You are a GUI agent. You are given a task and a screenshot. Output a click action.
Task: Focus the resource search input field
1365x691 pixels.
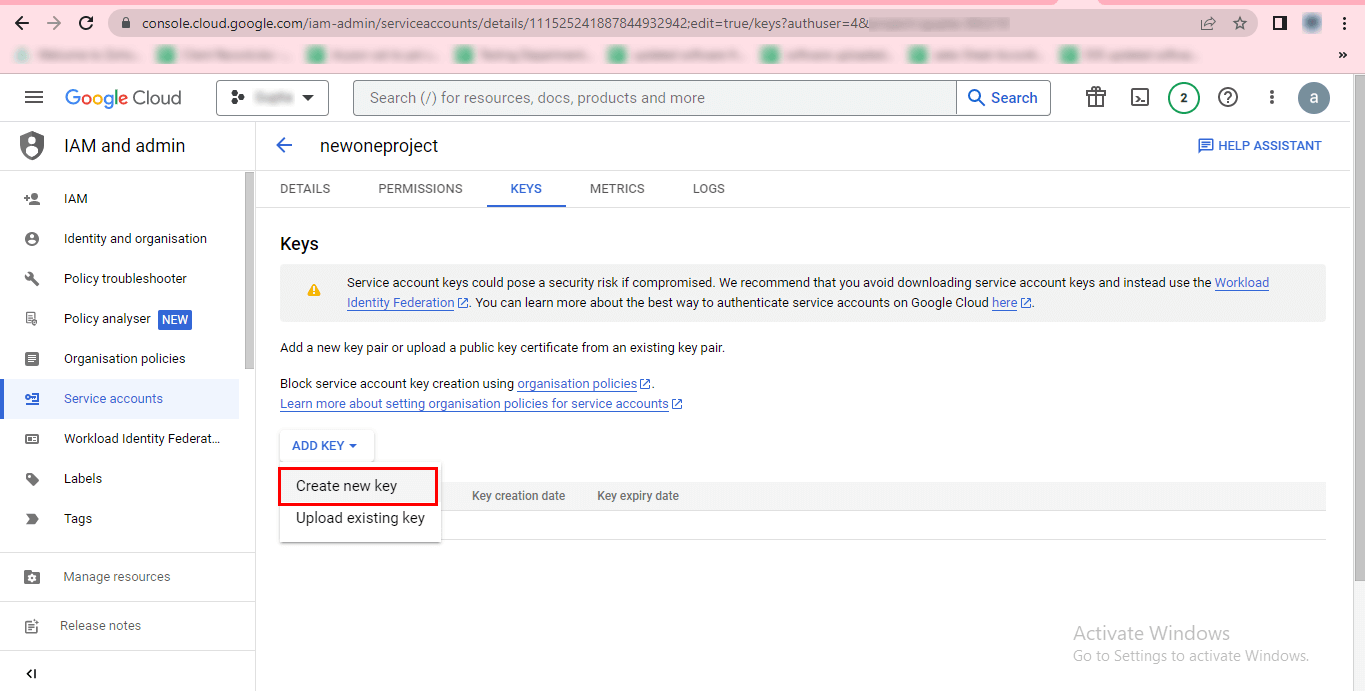[x=655, y=98]
